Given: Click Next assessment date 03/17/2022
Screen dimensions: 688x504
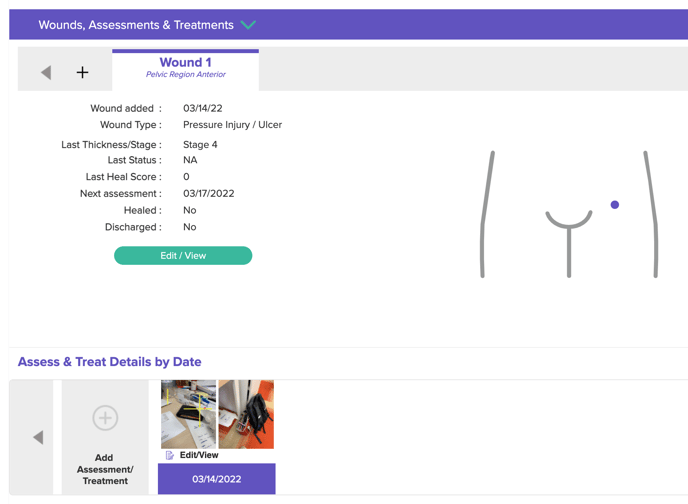Looking at the screenshot, I should pos(209,193).
